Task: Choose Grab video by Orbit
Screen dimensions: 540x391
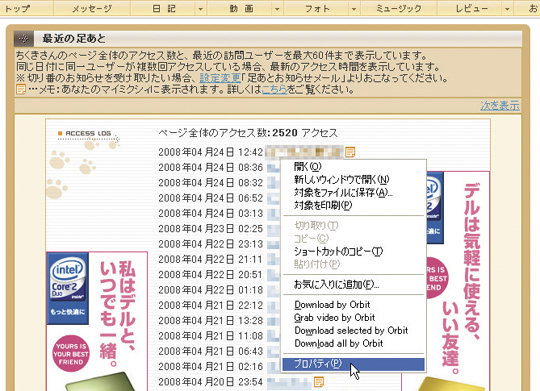Action: tap(353, 318)
